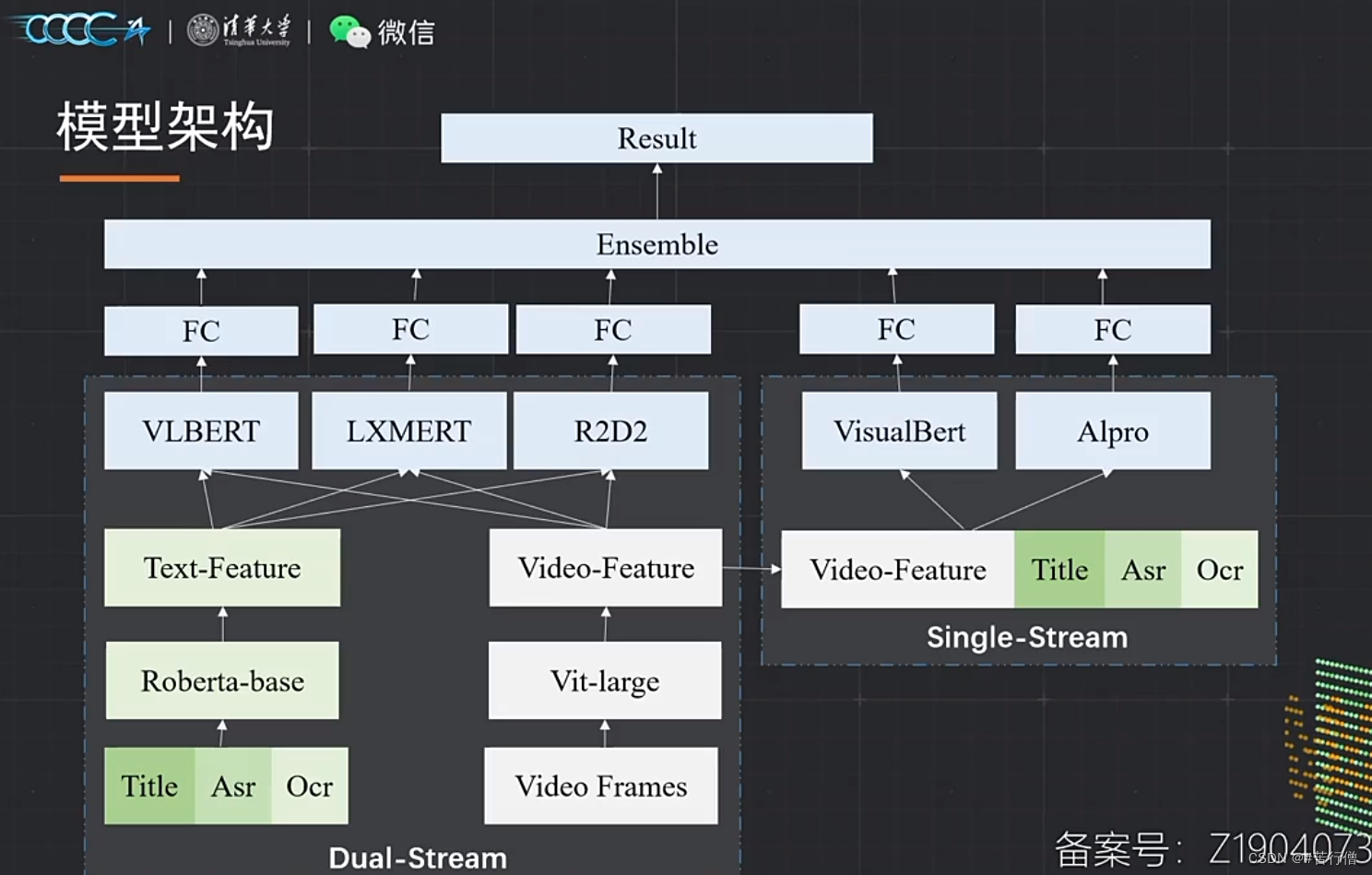Click the FC box connected to VisualBert
This screenshot has width=1372, height=875.
pyautogui.click(x=896, y=329)
